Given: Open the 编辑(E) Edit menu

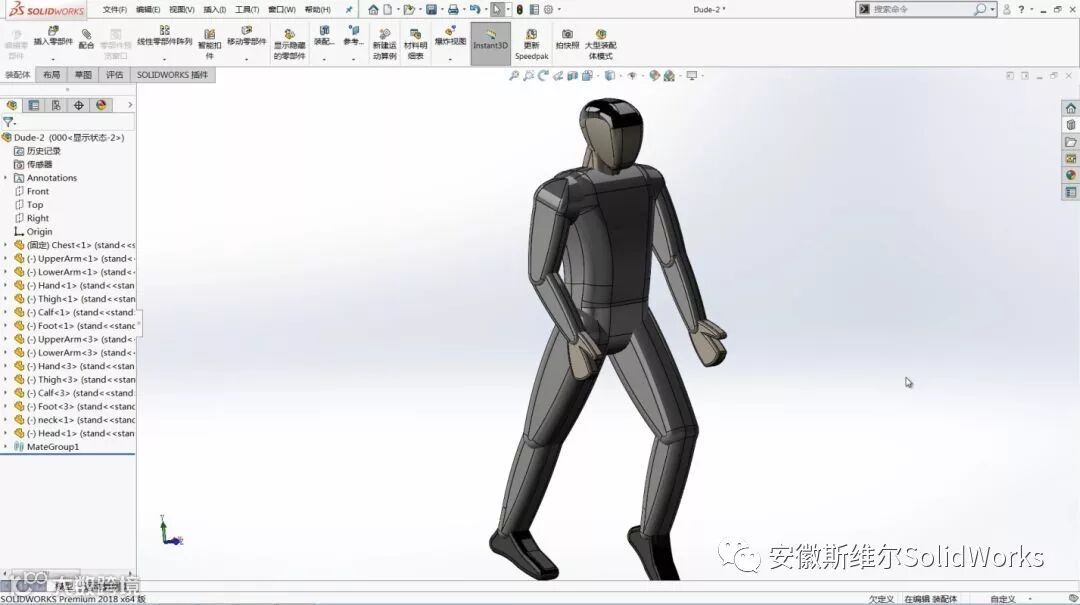Looking at the screenshot, I should (148, 10).
